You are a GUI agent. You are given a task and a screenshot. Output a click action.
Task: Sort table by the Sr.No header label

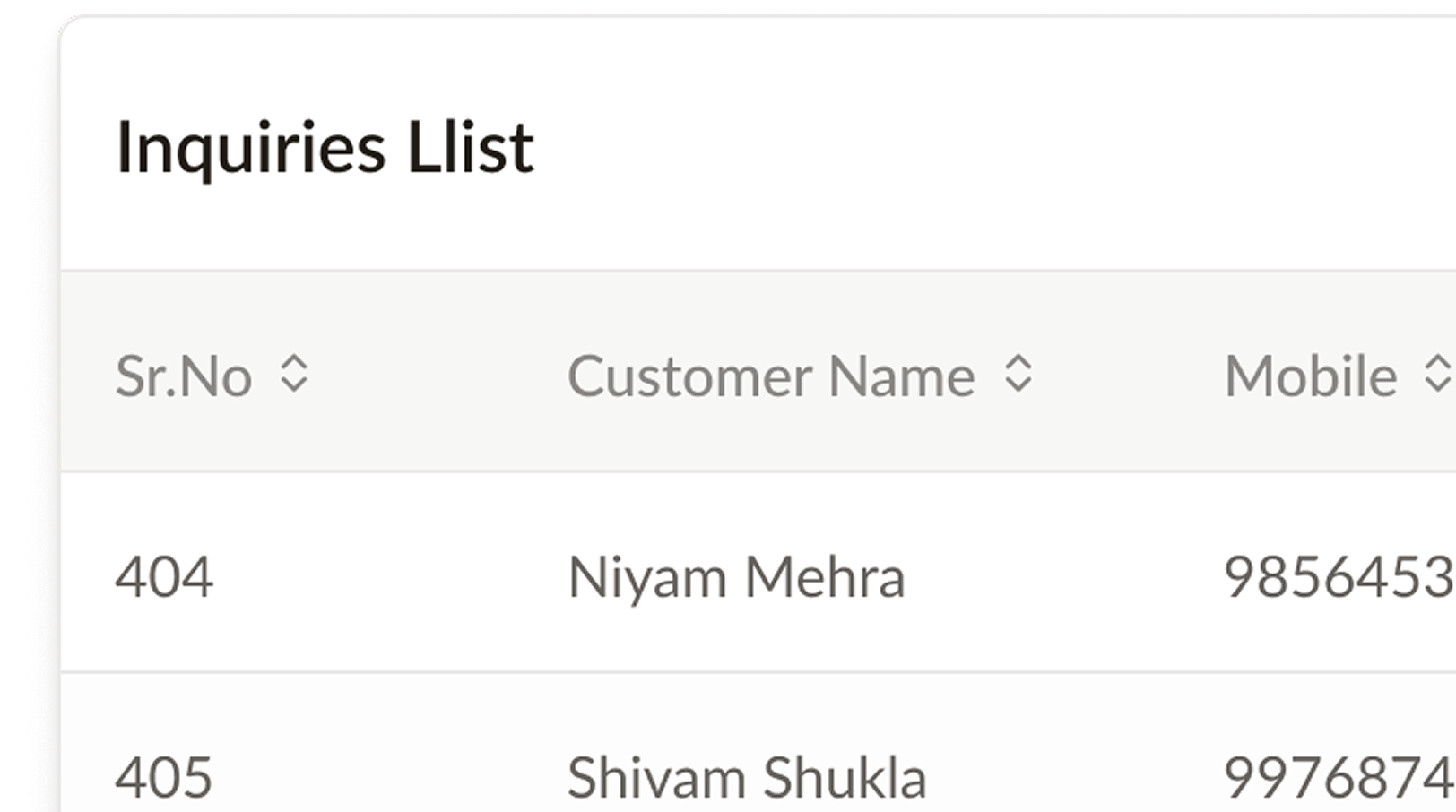184,376
